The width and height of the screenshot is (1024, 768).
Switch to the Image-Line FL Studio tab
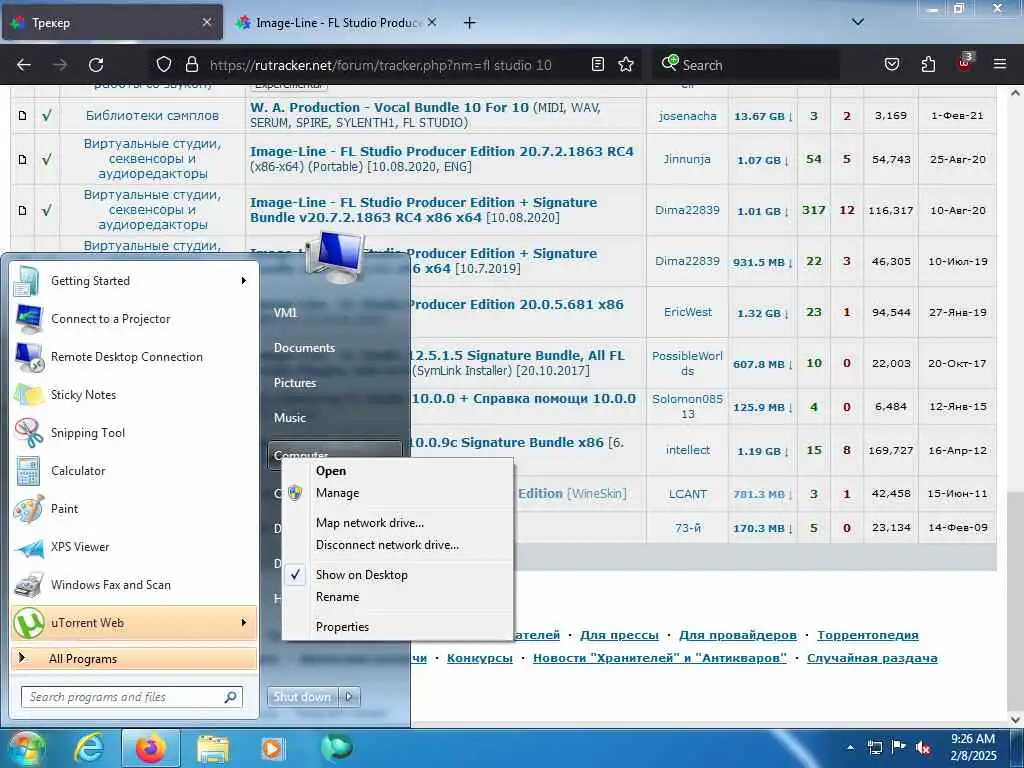[x=337, y=22]
